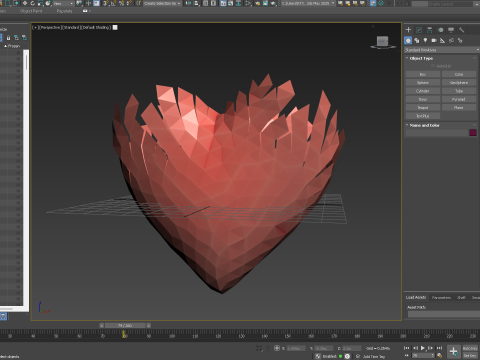Click the TextPlus primitive button

[x=423, y=116]
